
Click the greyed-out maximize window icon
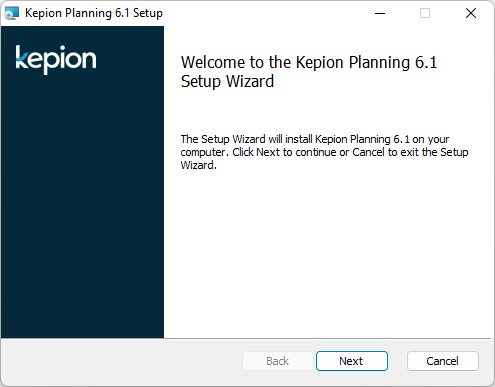(425, 13)
